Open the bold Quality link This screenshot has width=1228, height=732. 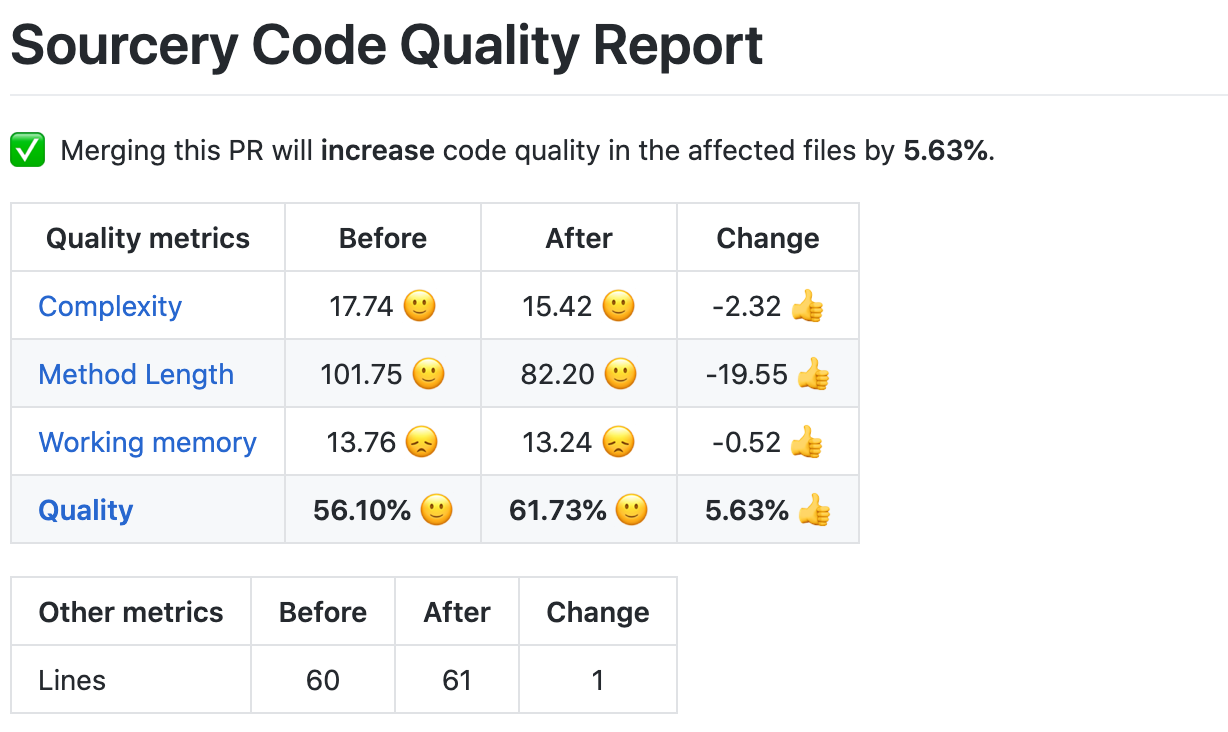tap(86, 510)
